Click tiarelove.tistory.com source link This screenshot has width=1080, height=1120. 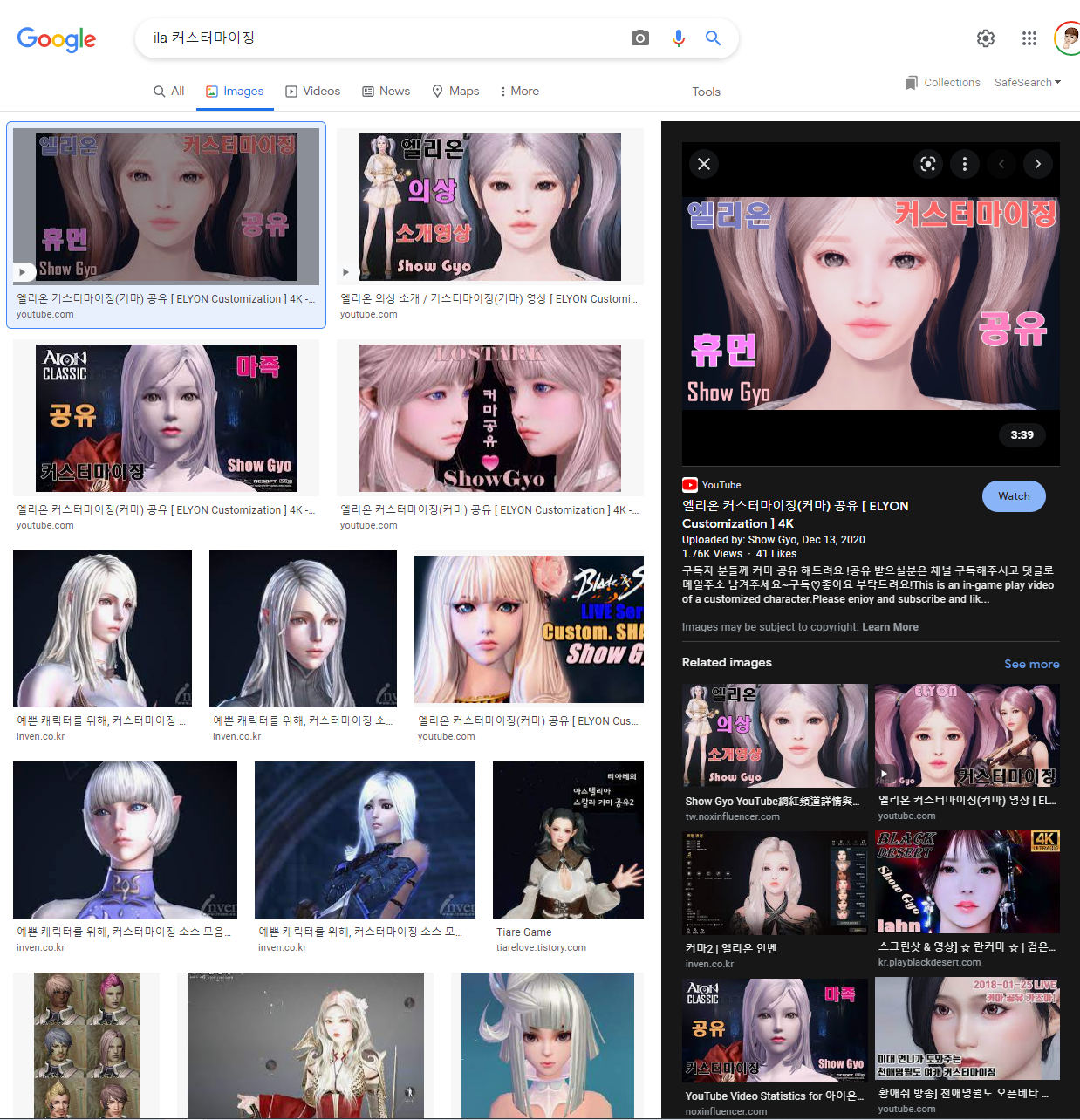point(541,947)
